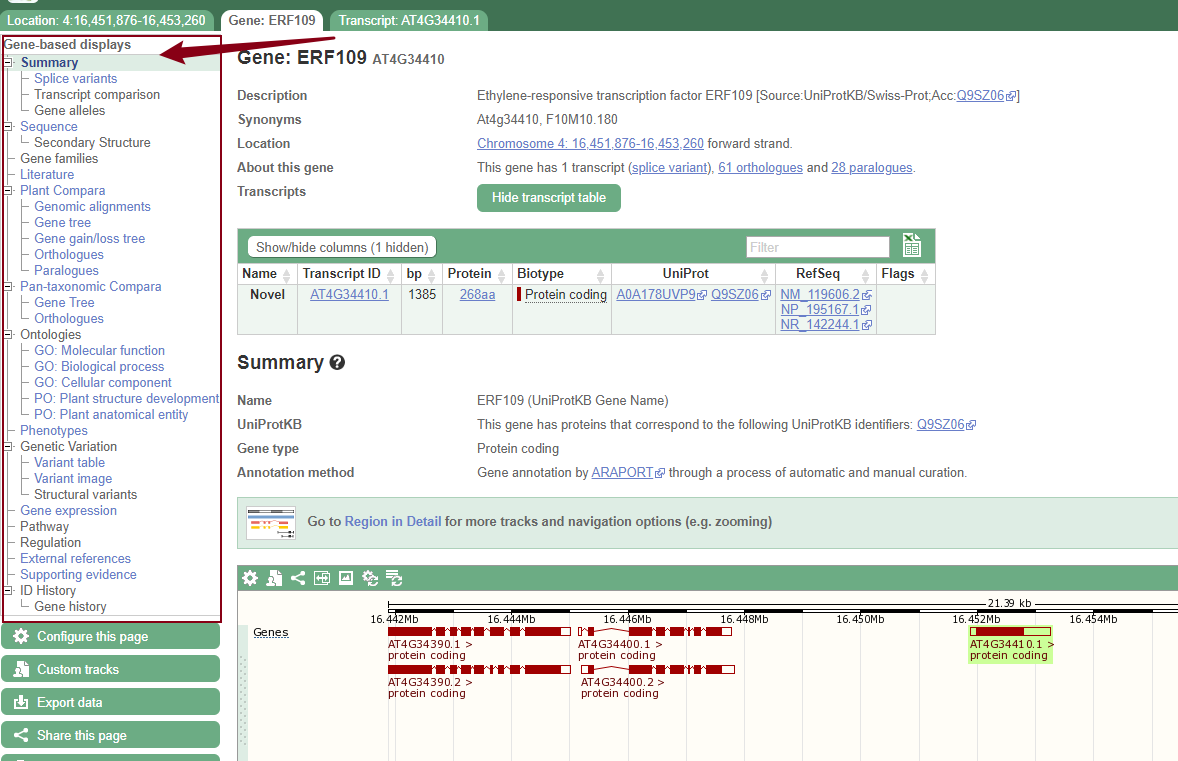Viewport: 1178px width, 761px height.
Task: Click the table Filter input field
Action: 817,247
